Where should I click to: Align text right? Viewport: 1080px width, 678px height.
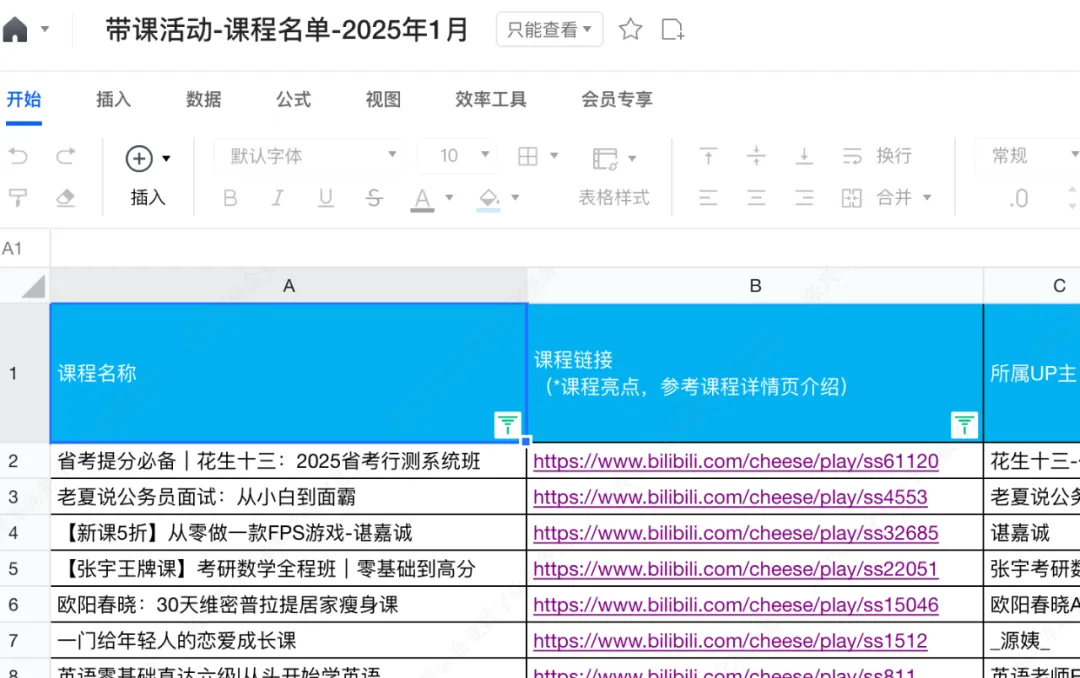804,198
